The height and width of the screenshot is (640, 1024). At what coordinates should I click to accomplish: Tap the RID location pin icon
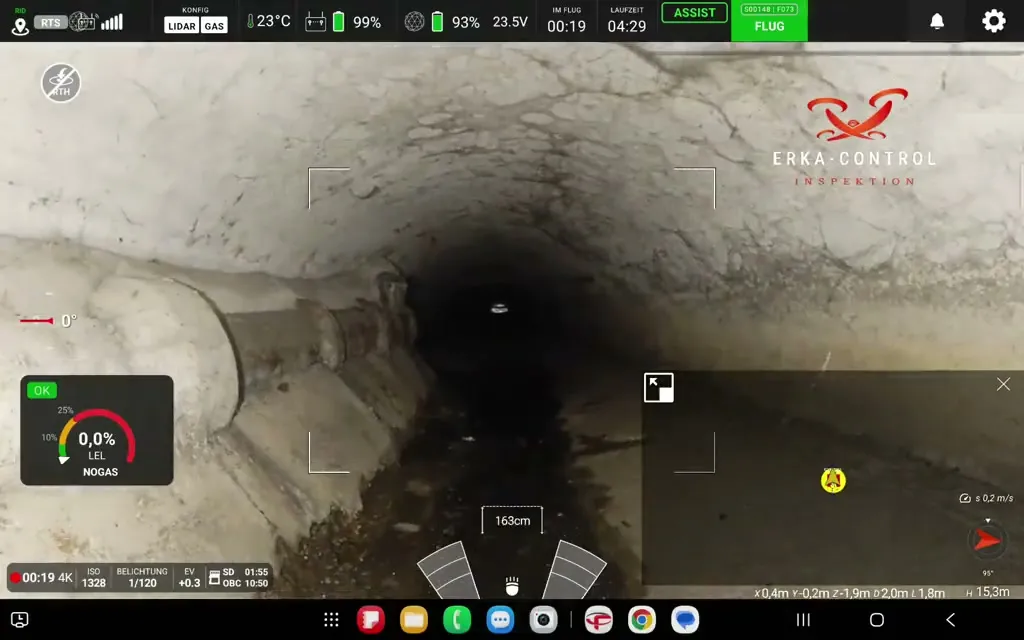20,26
